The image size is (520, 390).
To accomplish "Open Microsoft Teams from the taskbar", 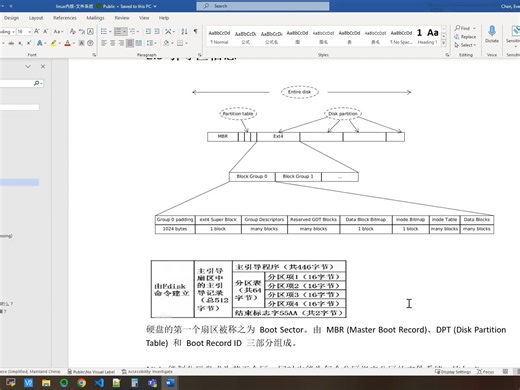I will click(x=152, y=383).
